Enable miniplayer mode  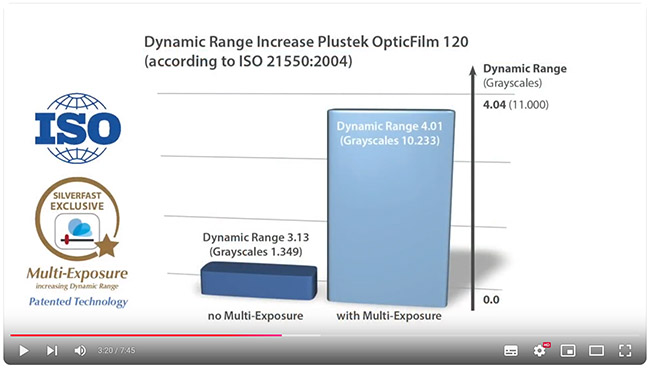(x=568, y=351)
